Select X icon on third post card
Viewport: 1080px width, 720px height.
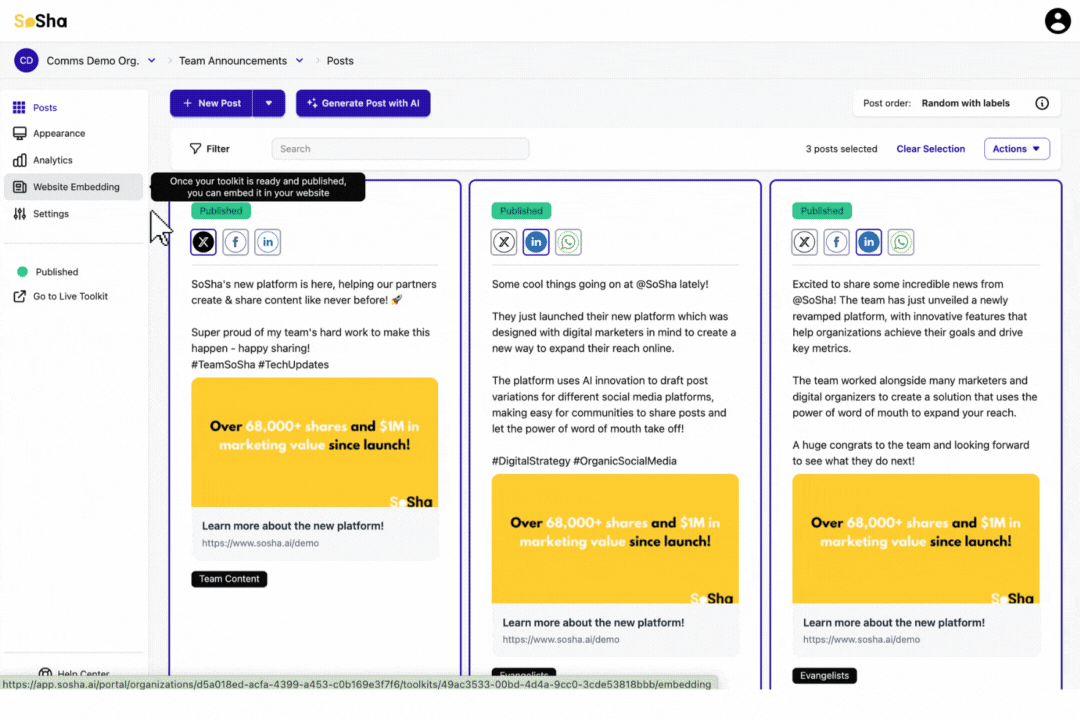[x=804, y=242]
